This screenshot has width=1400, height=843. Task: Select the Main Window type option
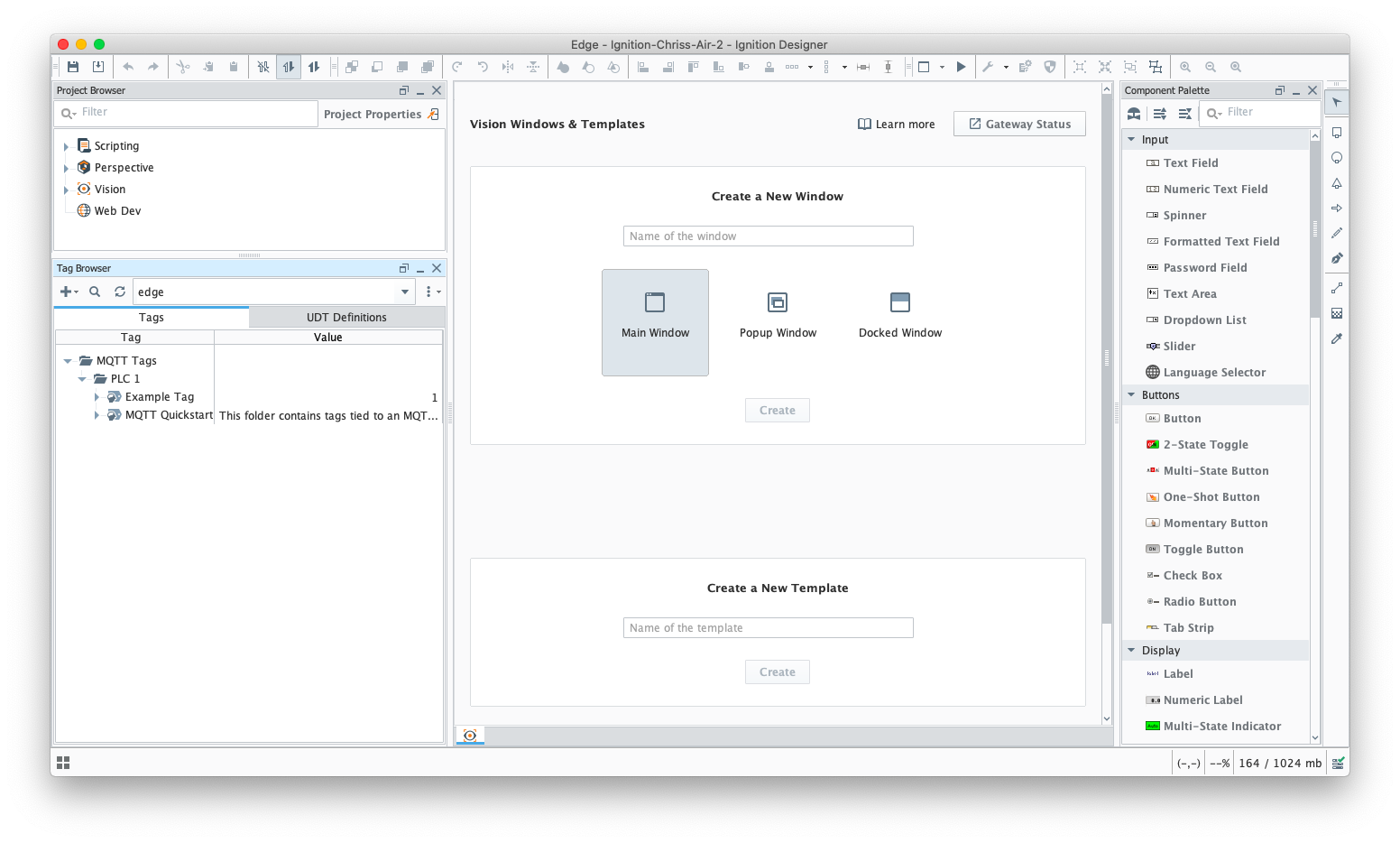(x=655, y=322)
